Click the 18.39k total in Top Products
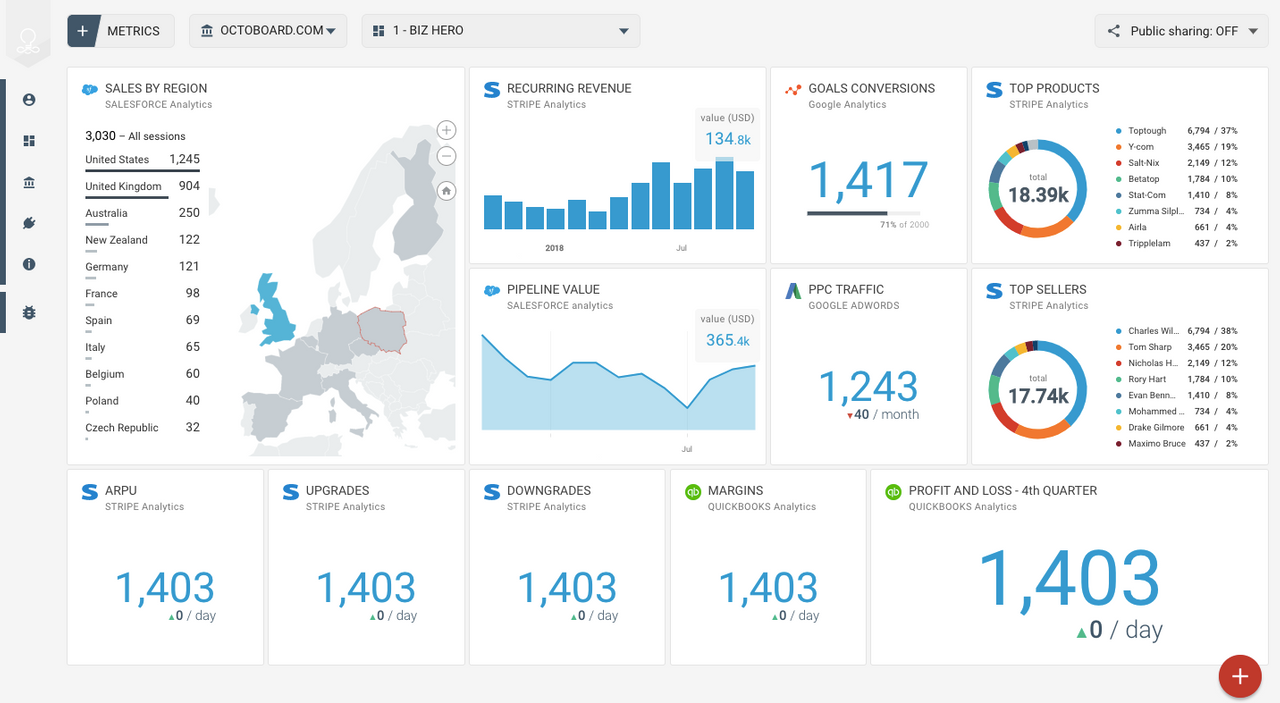The width and height of the screenshot is (1280, 703). pyautogui.click(x=1038, y=195)
